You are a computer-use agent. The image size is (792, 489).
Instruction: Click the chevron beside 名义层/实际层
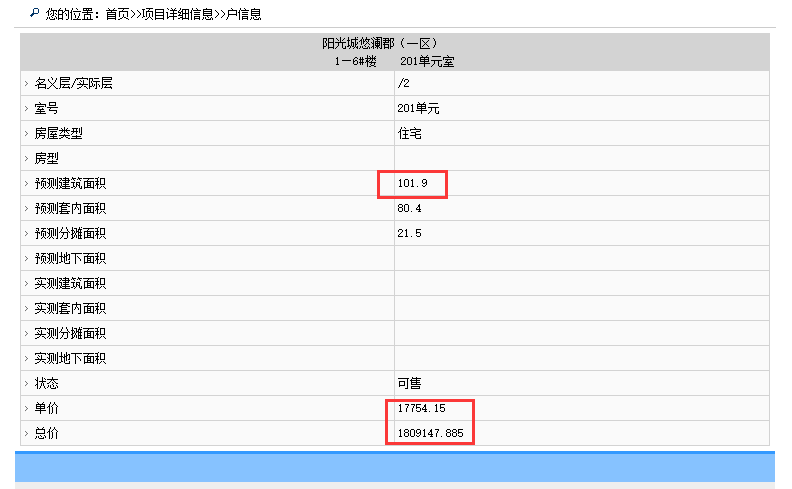point(26,83)
